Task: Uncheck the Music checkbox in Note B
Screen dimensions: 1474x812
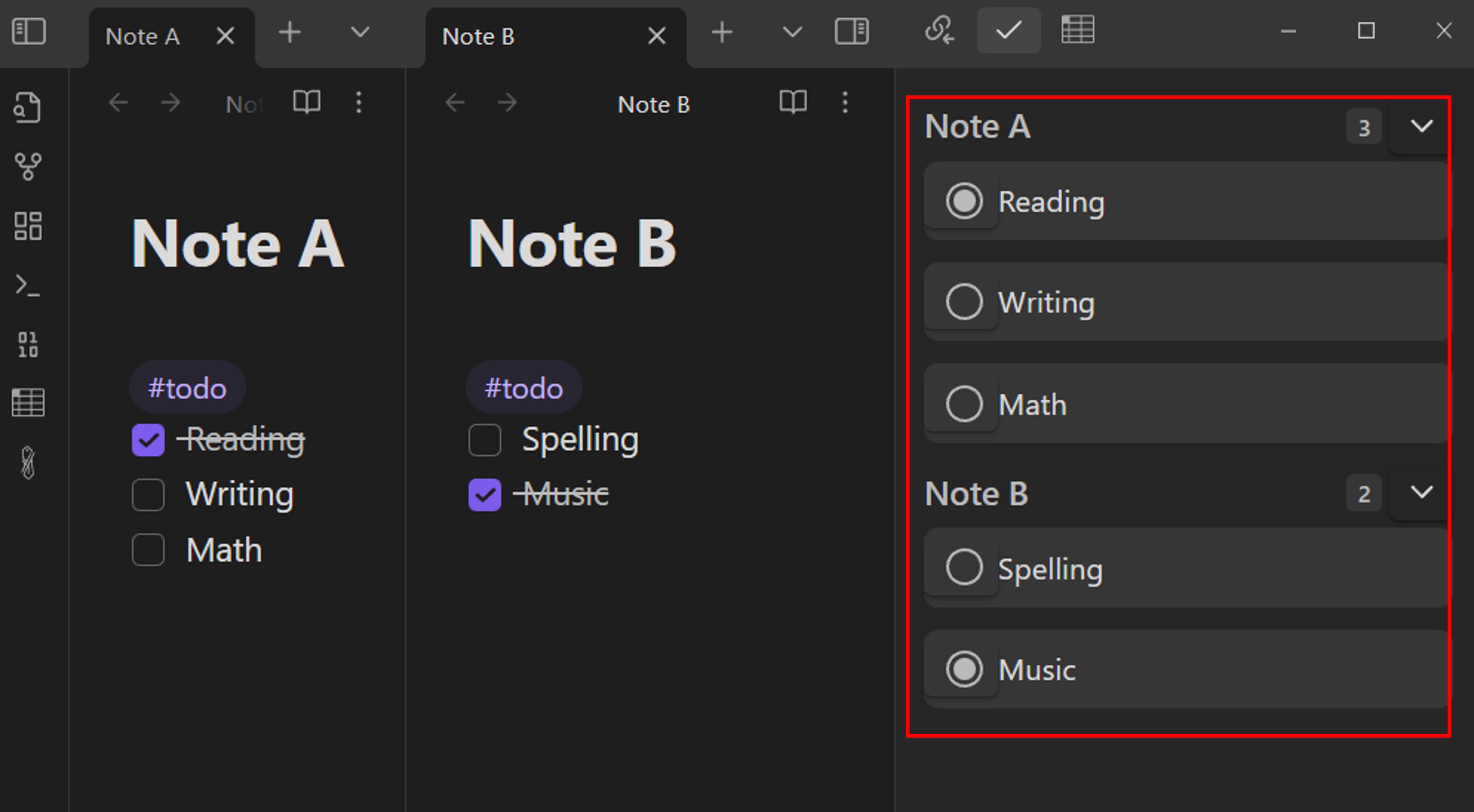Action: tap(485, 495)
